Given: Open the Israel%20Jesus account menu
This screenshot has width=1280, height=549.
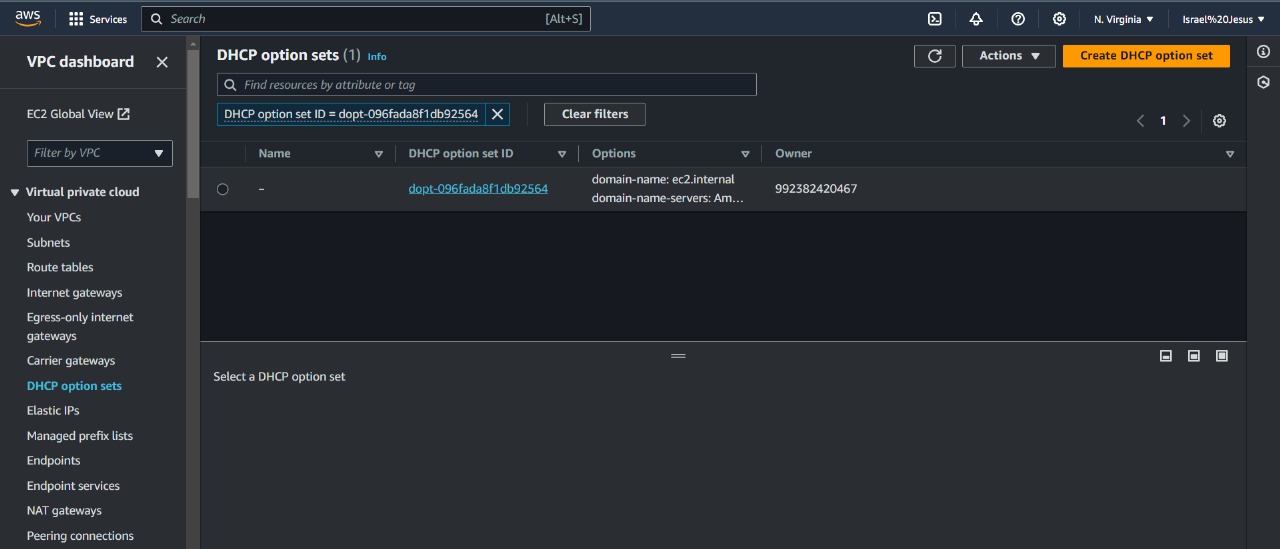Looking at the screenshot, I should point(1223,19).
